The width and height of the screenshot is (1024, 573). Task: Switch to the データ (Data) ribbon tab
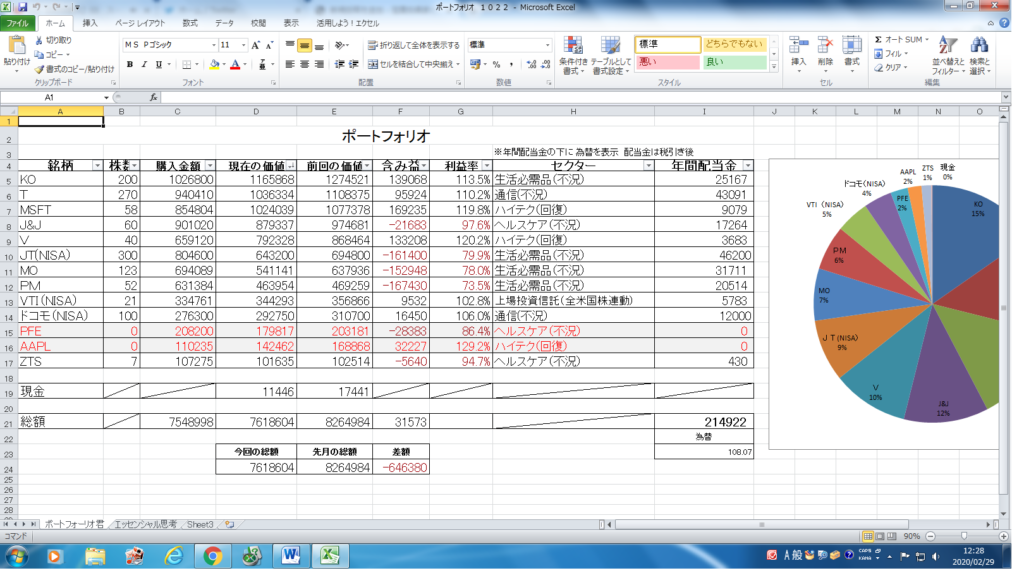224,24
